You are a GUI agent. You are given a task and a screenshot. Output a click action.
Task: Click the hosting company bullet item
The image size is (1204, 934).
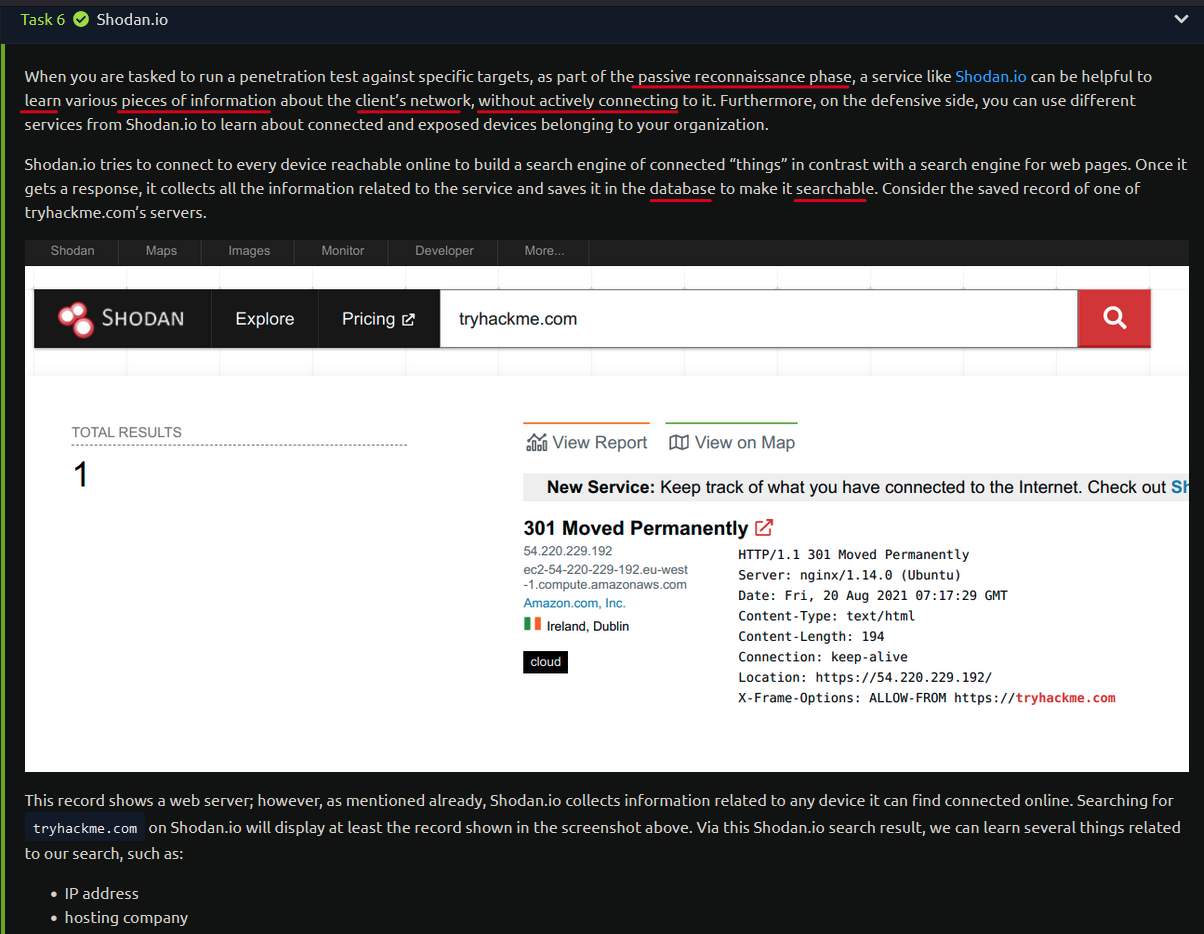(x=126, y=917)
